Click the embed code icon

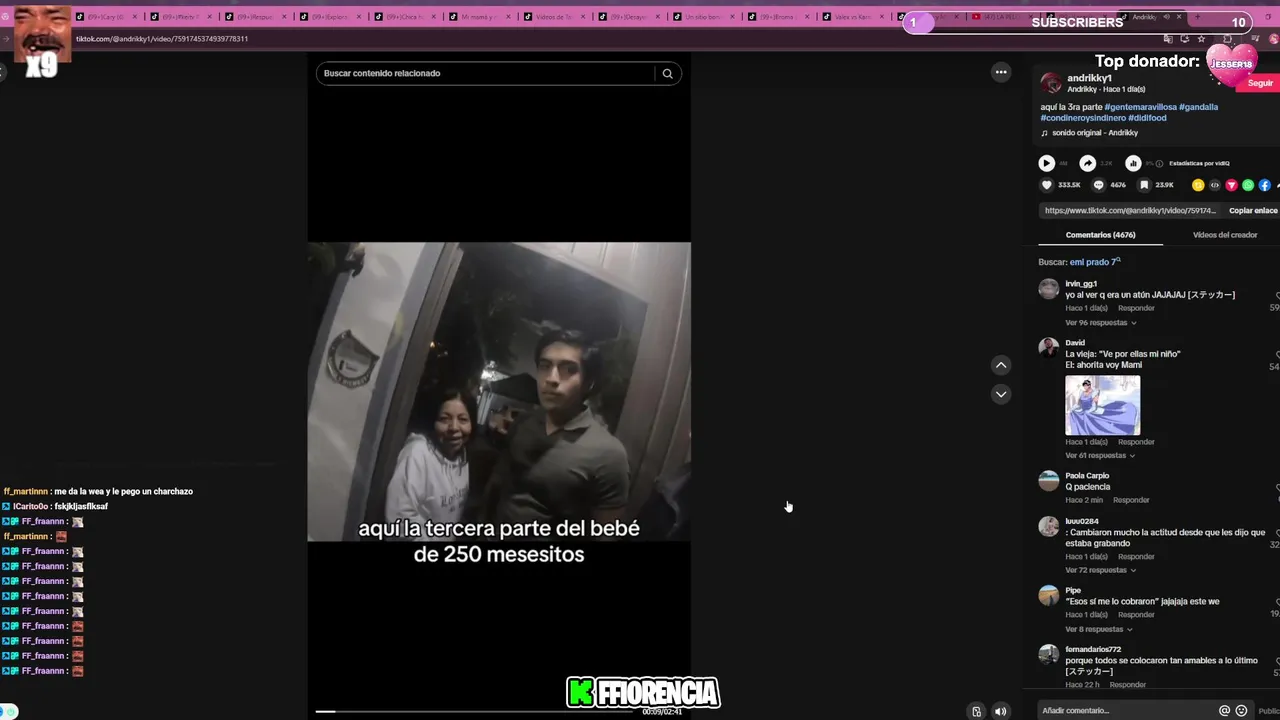click(1215, 185)
